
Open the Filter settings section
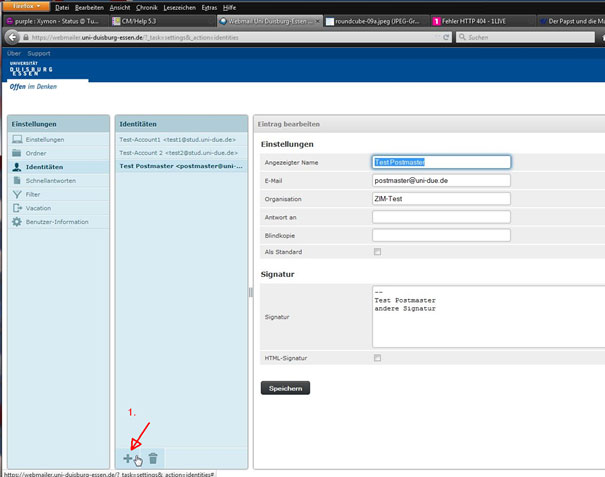point(33,194)
